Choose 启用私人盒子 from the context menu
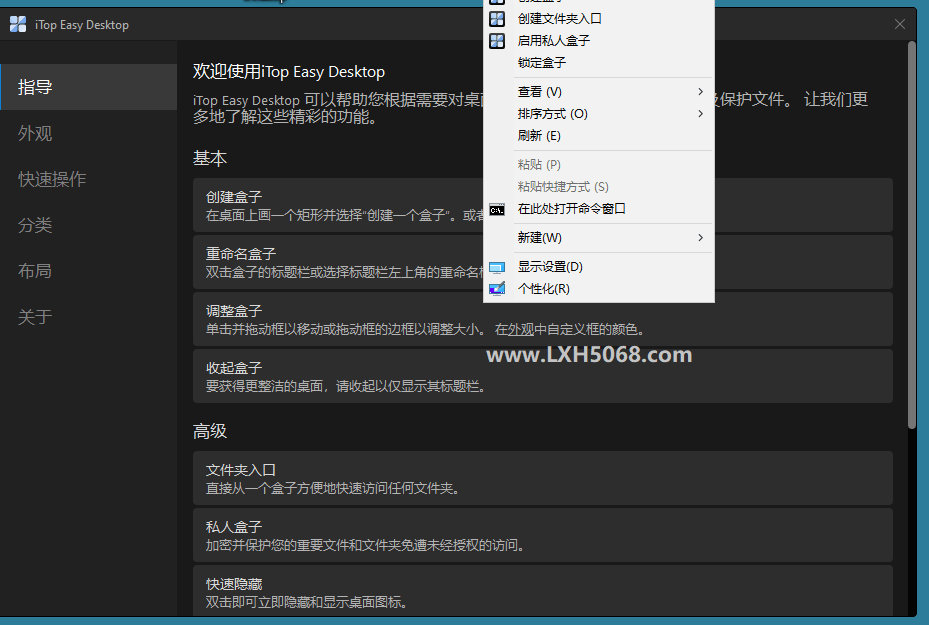This screenshot has height=625, width=929. (x=598, y=41)
